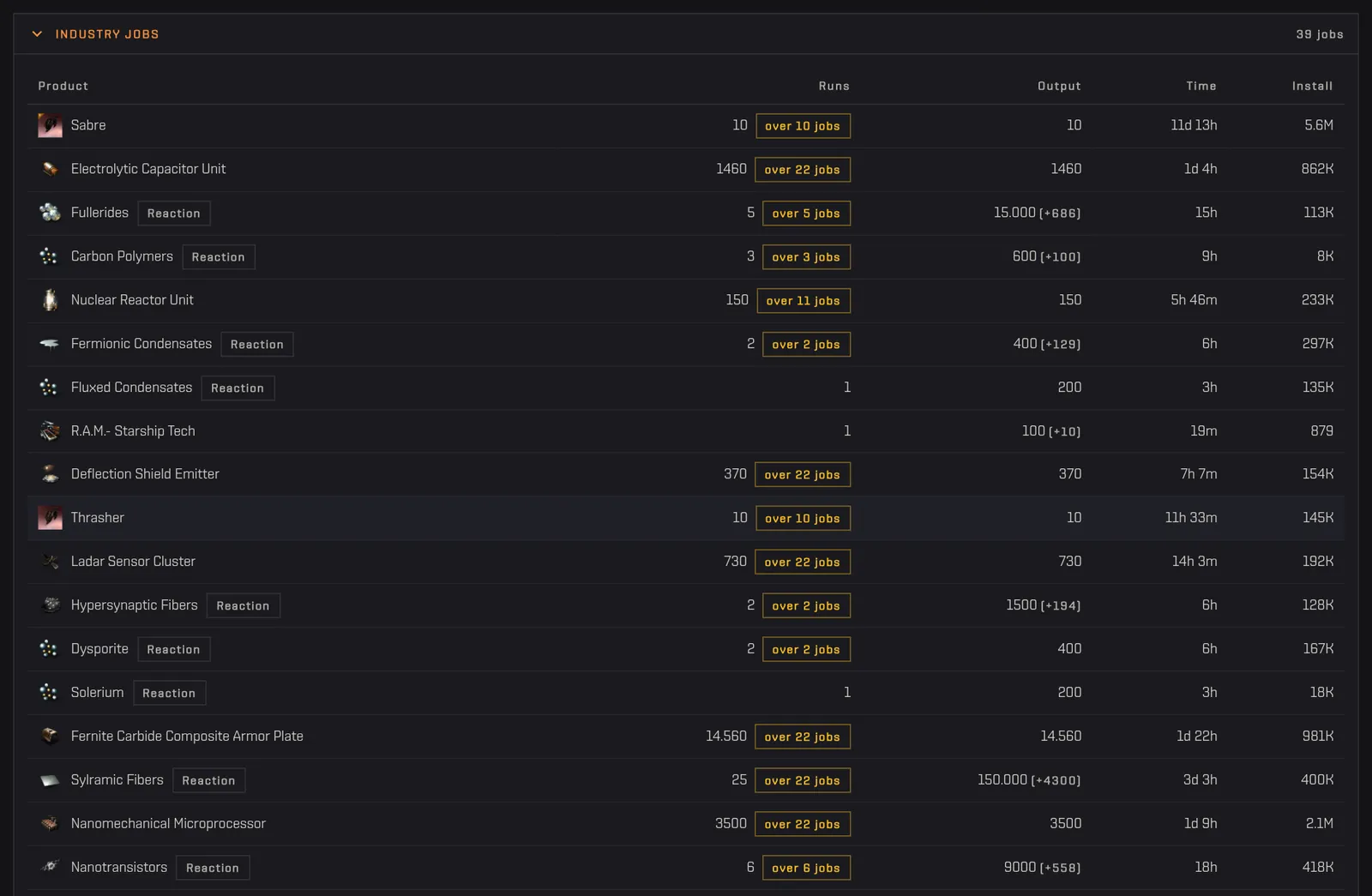Click the Dysporite product icon

click(x=50, y=649)
